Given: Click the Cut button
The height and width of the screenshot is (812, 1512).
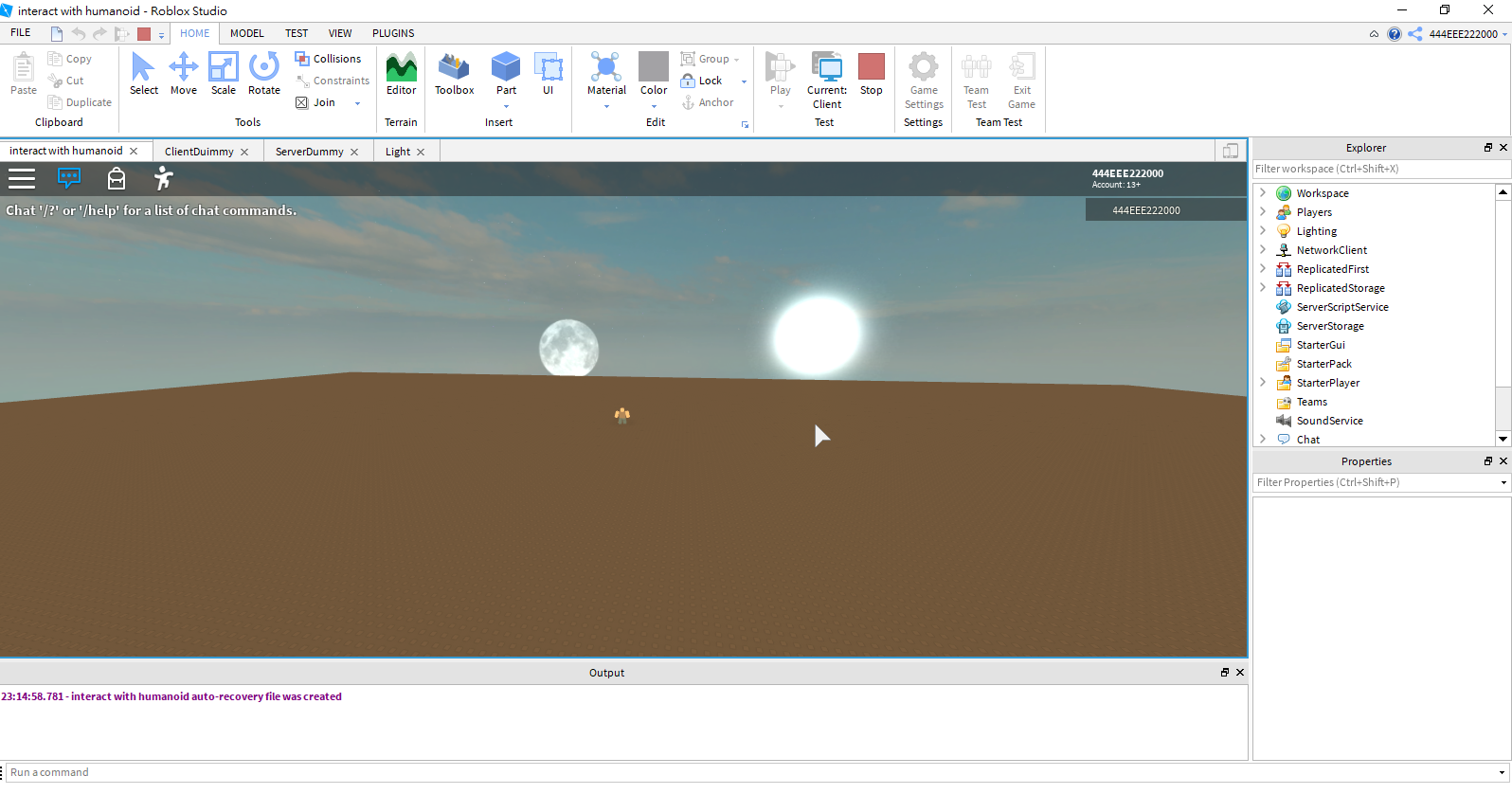Looking at the screenshot, I should (65, 81).
